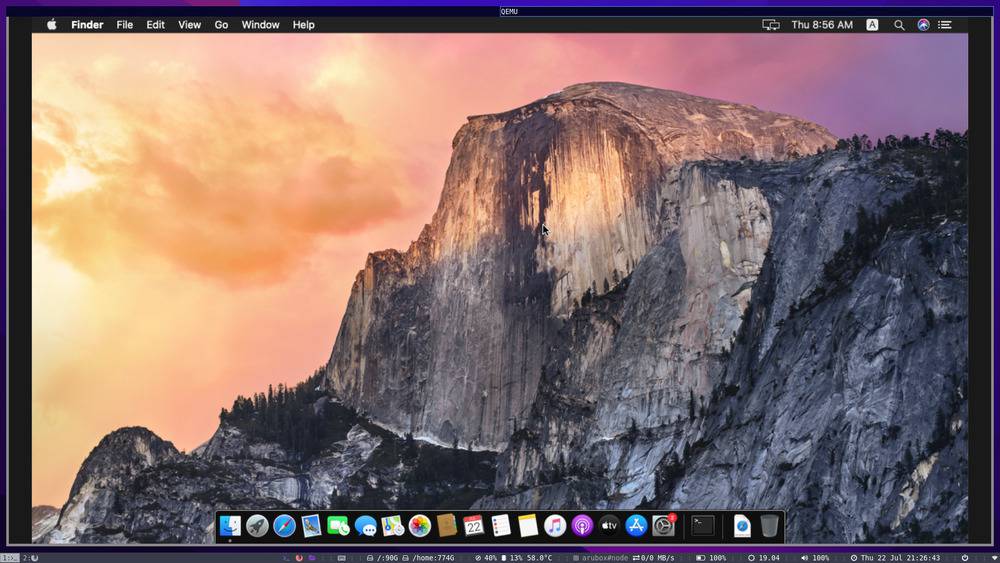Open Spotlight search magnifier

(899, 25)
